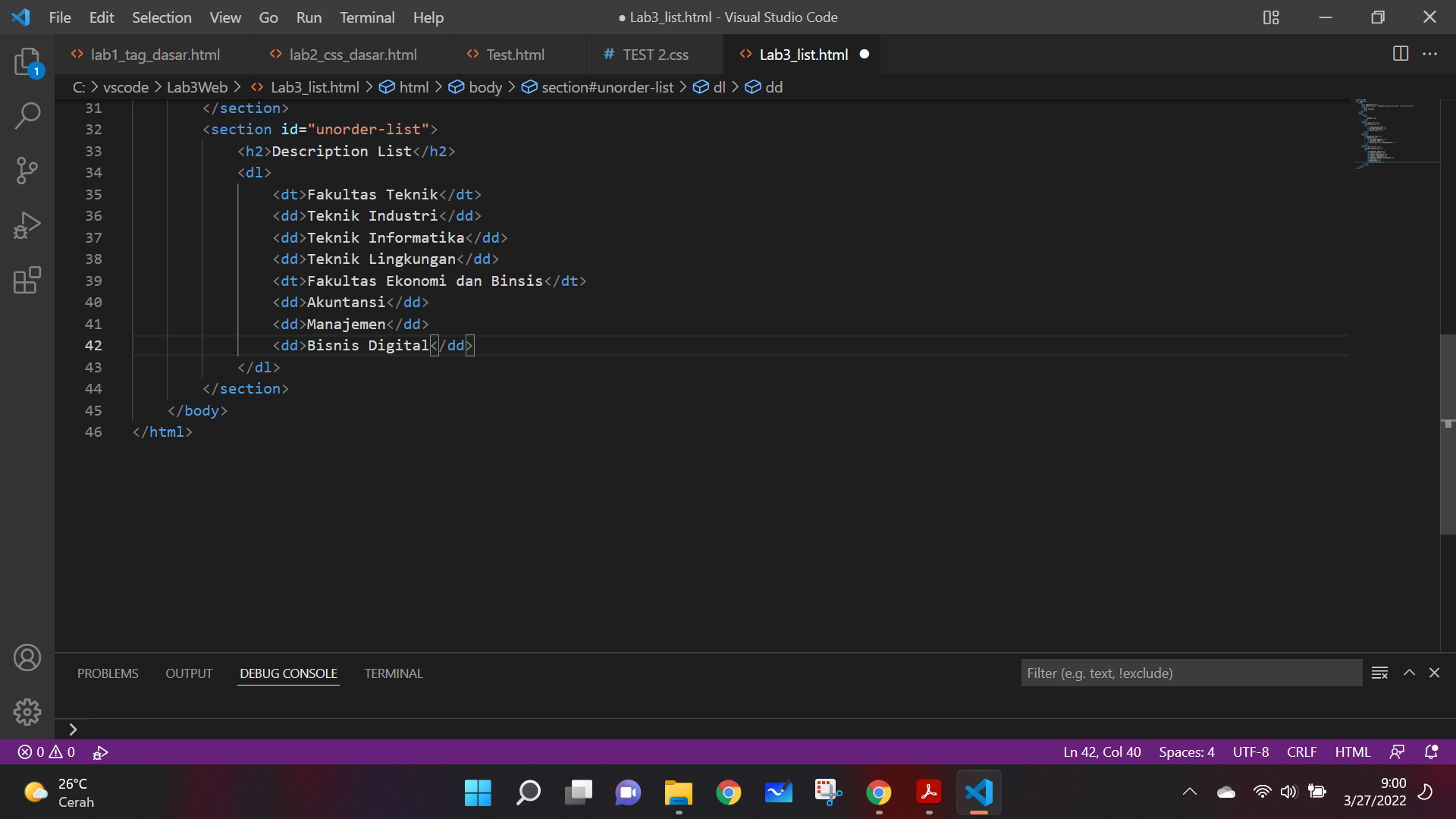Viewport: 1456px width, 819px height.
Task: Switch to the TEST 2.css tab
Action: pyautogui.click(x=654, y=54)
